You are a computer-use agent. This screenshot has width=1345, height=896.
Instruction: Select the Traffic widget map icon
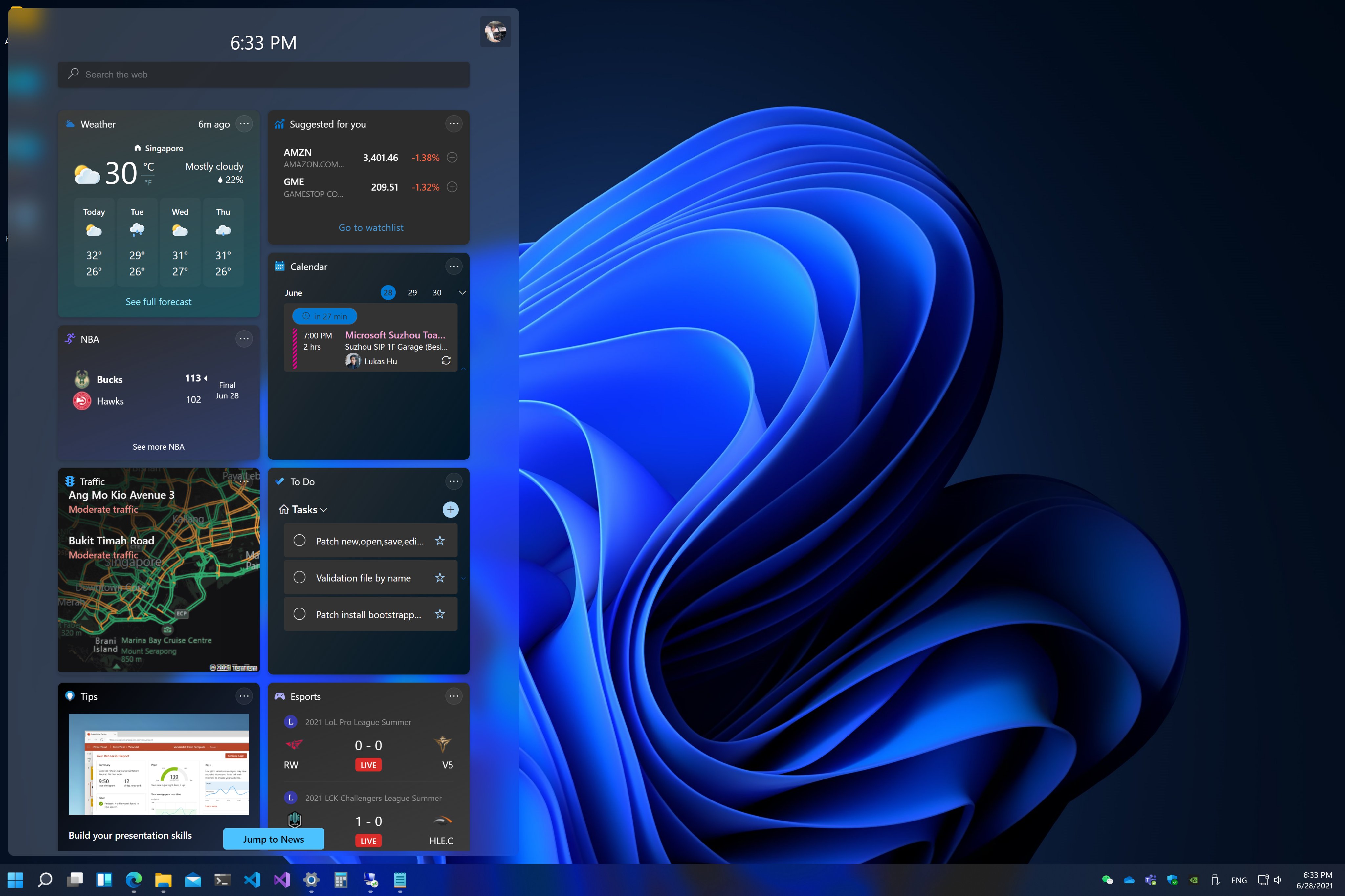[x=71, y=481]
